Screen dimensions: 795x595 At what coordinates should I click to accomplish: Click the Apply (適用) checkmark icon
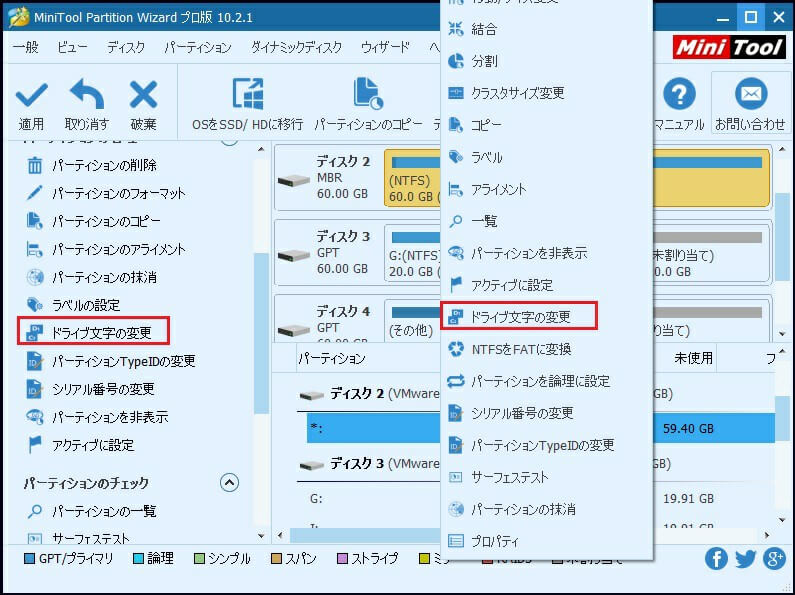(31, 95)
